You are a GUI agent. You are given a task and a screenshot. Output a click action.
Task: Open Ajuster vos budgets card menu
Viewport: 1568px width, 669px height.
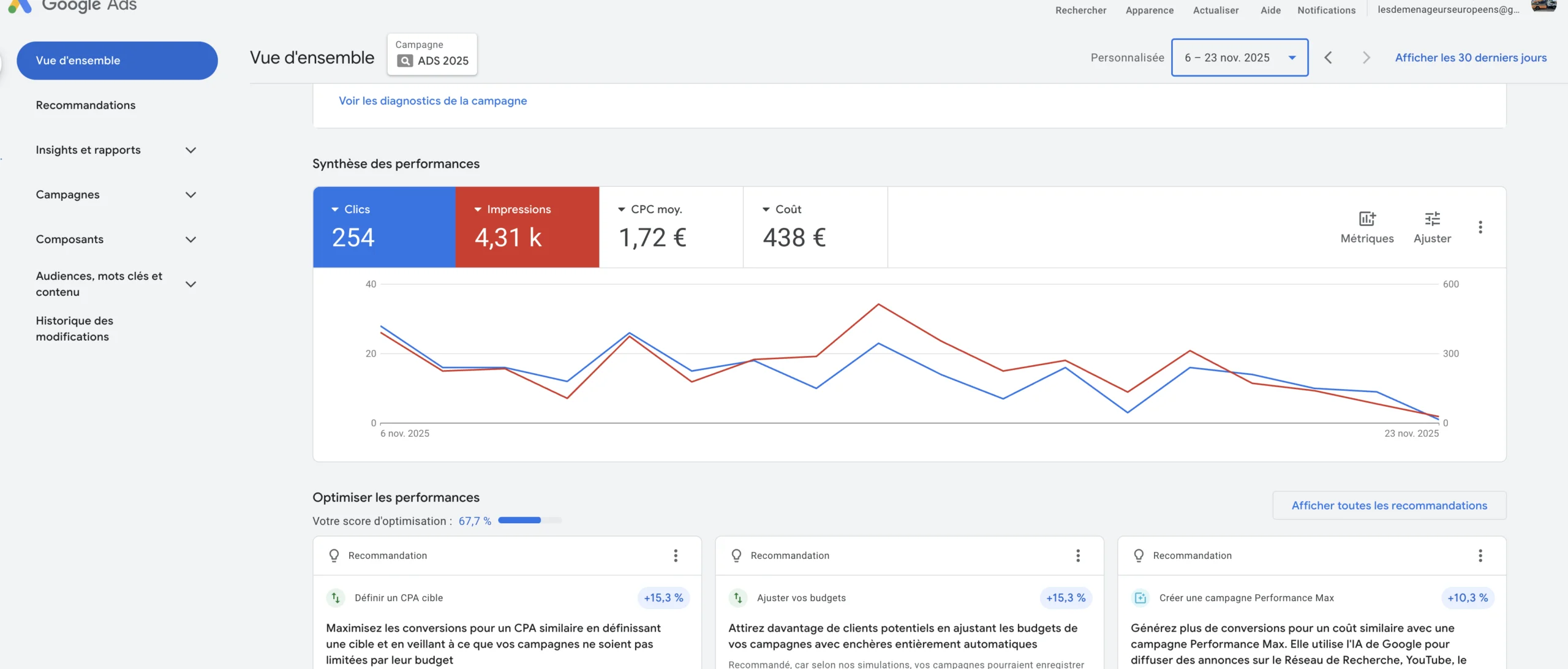(x=1077, y=556)
